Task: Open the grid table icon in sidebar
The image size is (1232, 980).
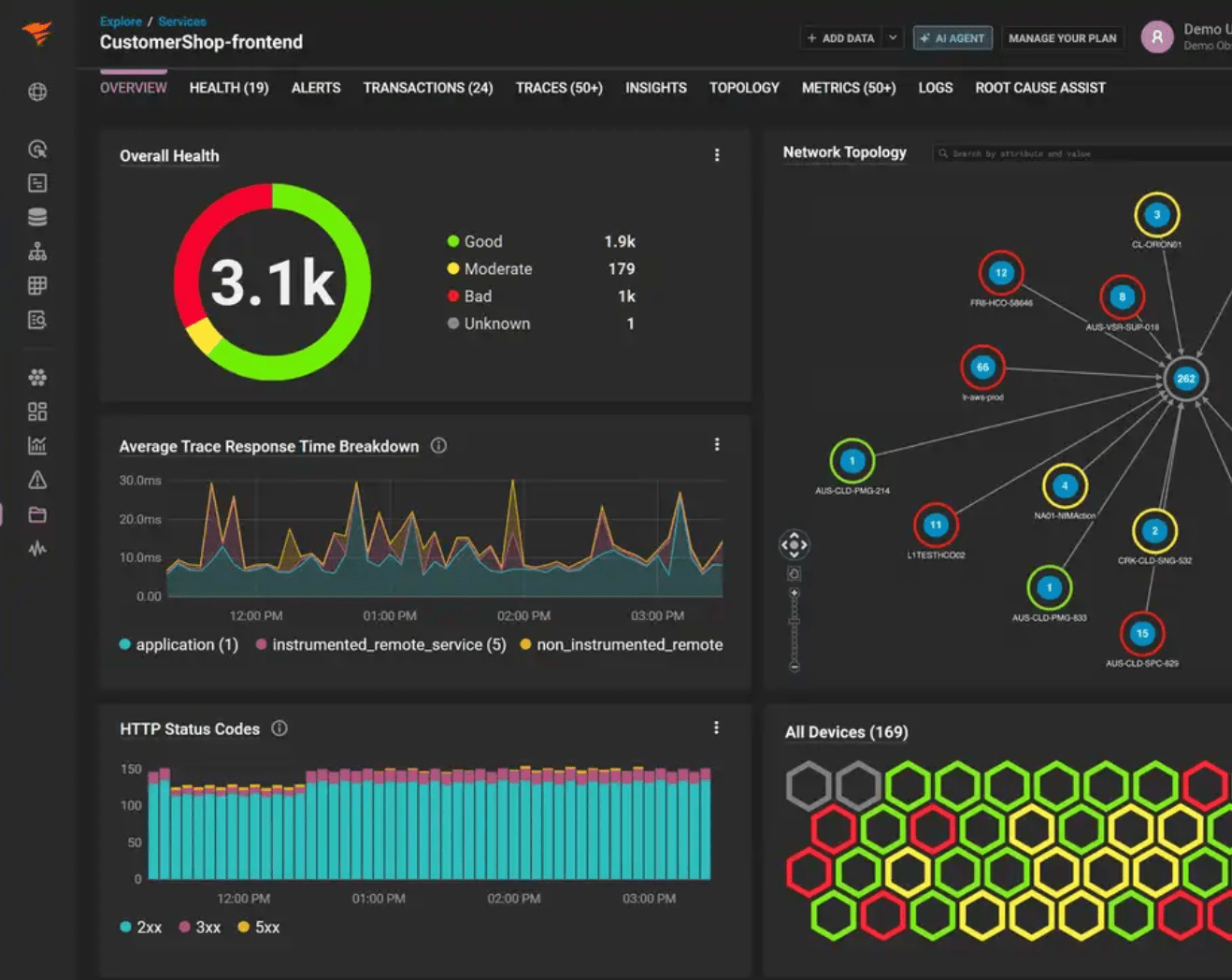Action: pyautogui.click(x=37, y=285)
